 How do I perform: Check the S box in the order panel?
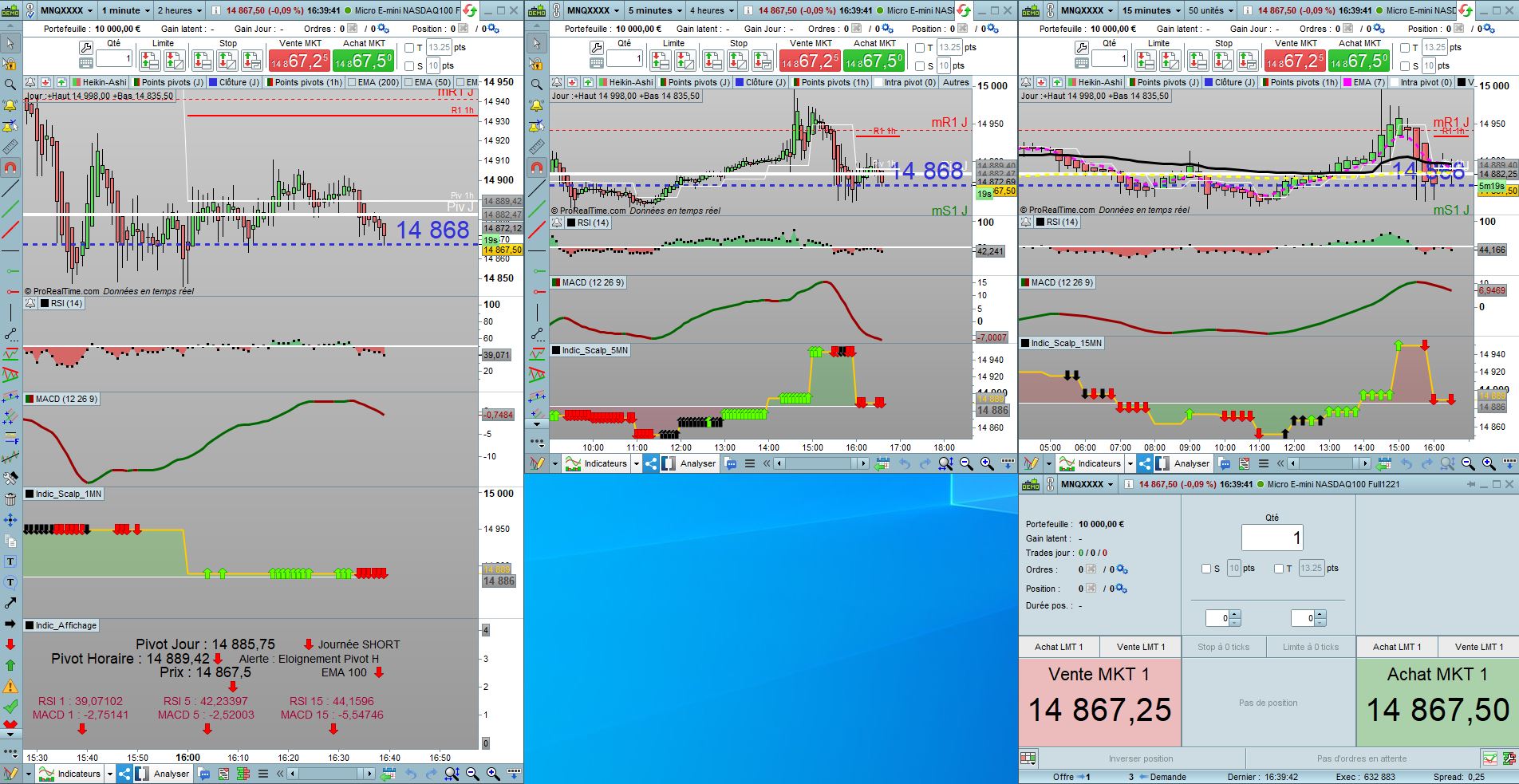[x=1206, y=569]
